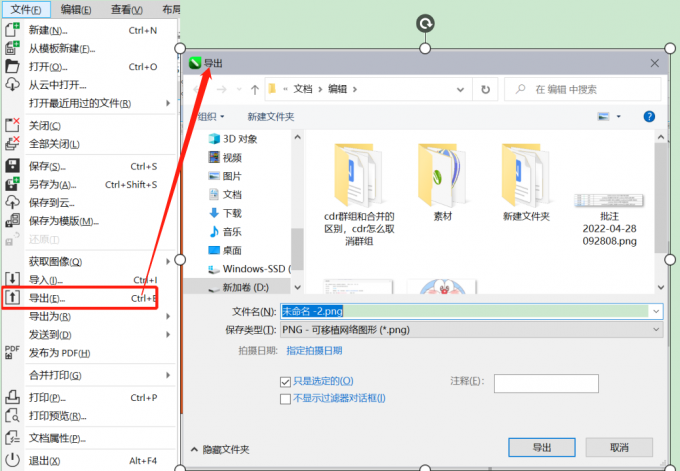Click the Publish to PDF icon
680x471 pixels.
12,352
